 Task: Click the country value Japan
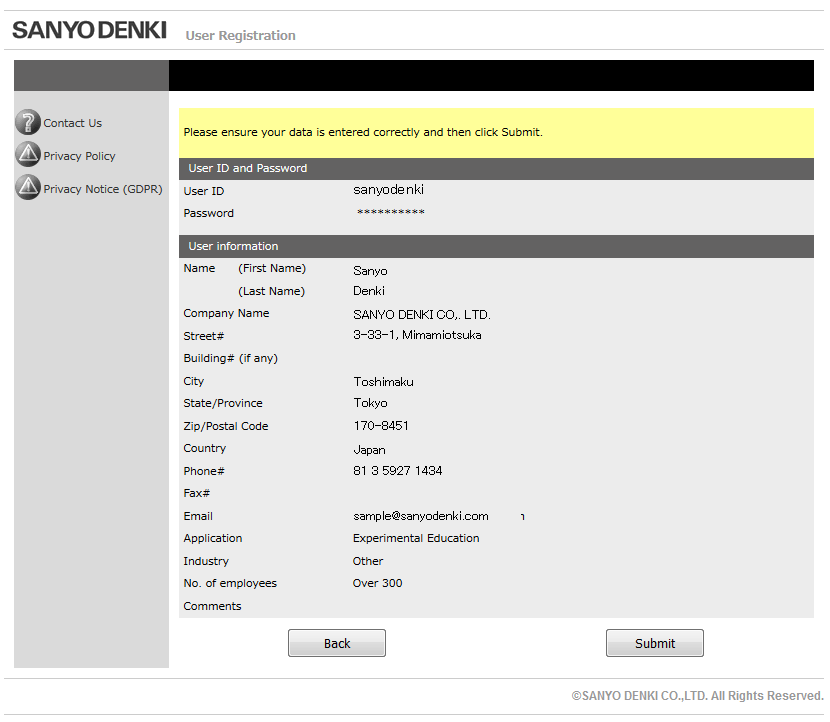[369, 450]
